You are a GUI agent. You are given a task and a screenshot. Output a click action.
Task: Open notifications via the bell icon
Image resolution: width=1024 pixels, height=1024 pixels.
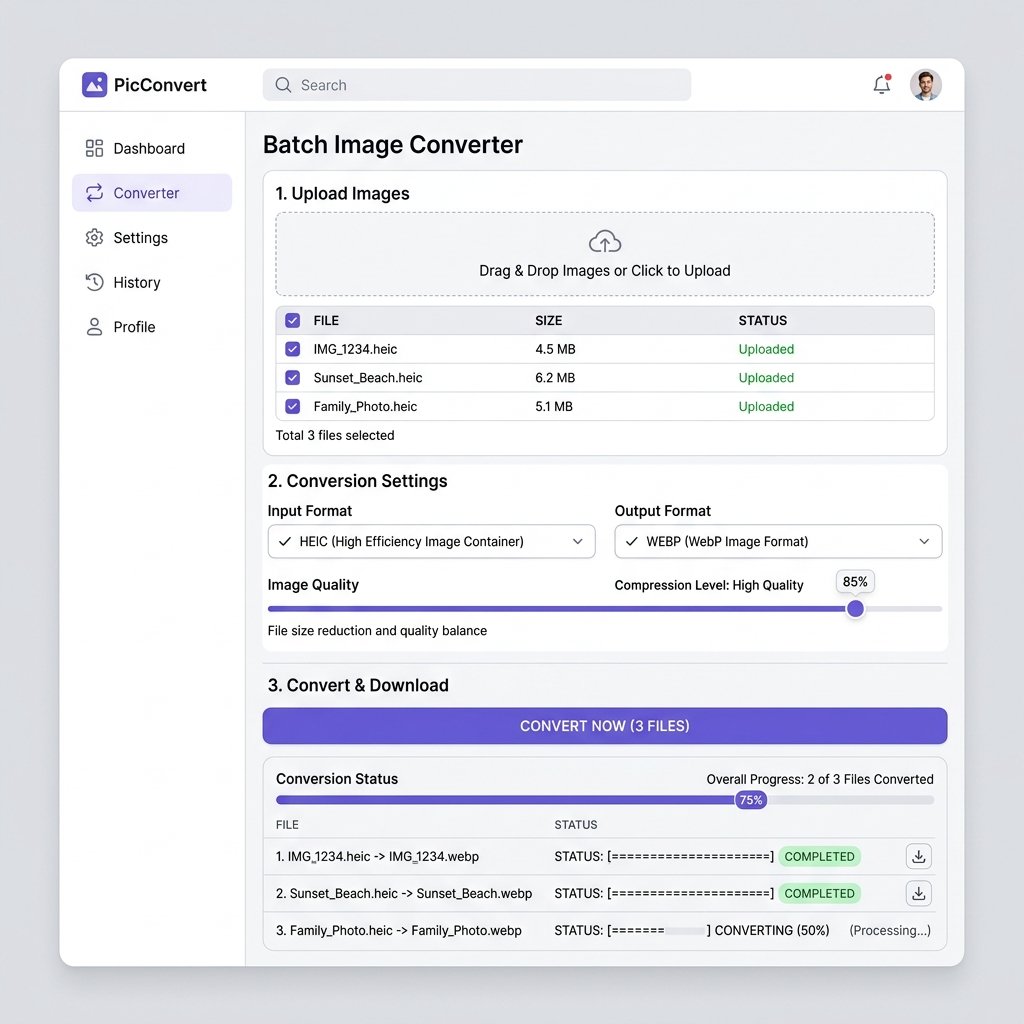tap(882, 84)
